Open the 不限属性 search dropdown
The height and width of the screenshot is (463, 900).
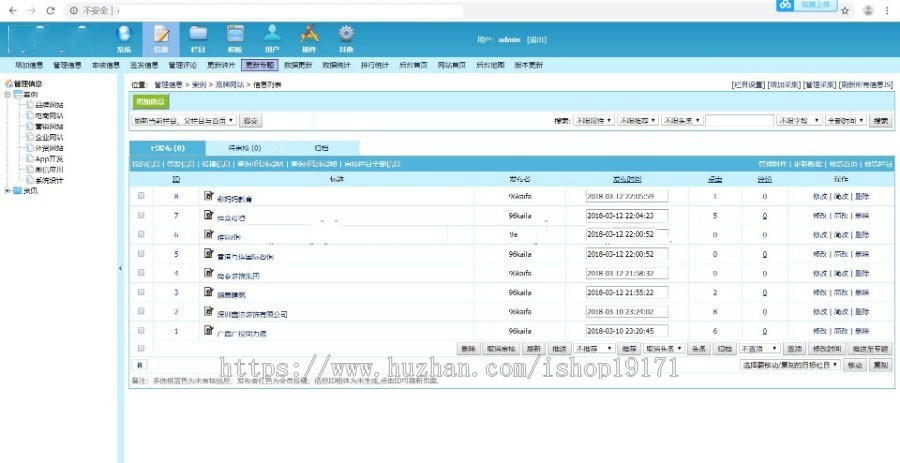pyautogui.click(x=593, y=120)
